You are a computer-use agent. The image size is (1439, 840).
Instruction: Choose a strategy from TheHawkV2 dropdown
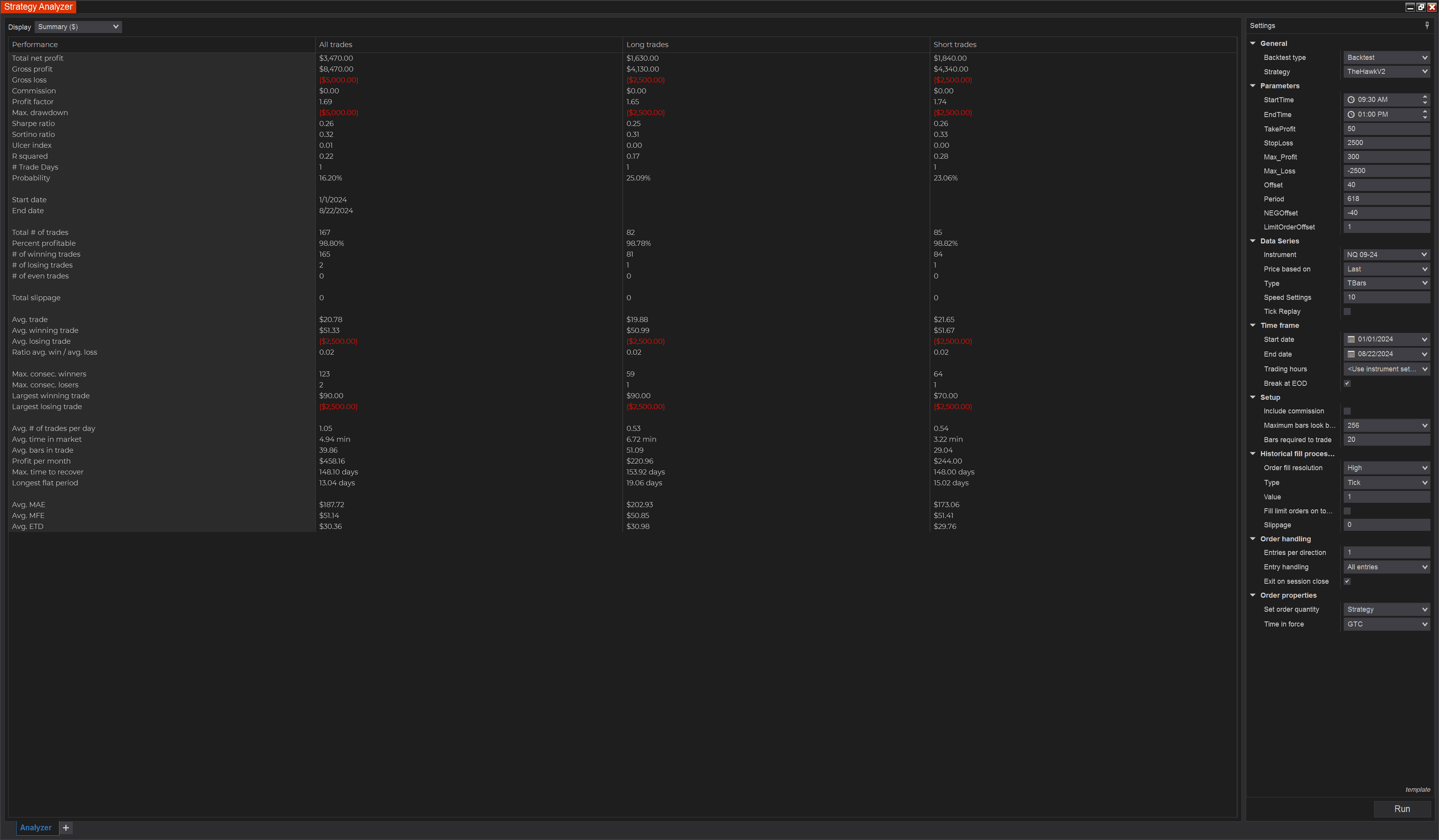click(1386, 72)
